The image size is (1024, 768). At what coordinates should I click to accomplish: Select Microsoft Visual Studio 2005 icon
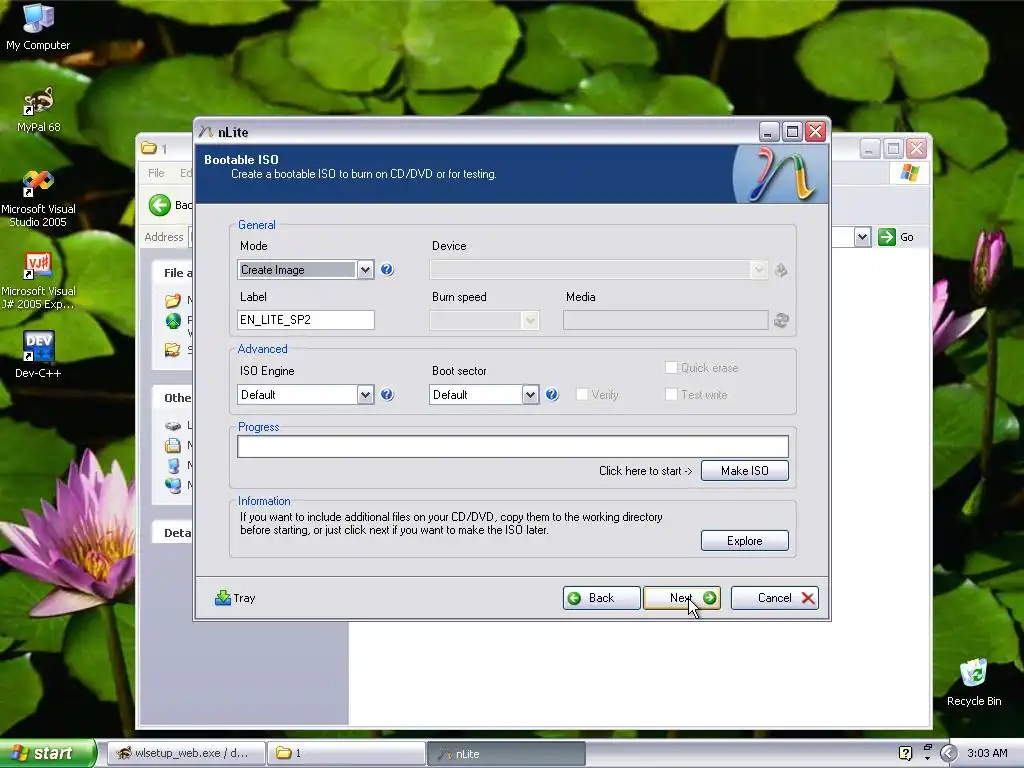(38, 198)
